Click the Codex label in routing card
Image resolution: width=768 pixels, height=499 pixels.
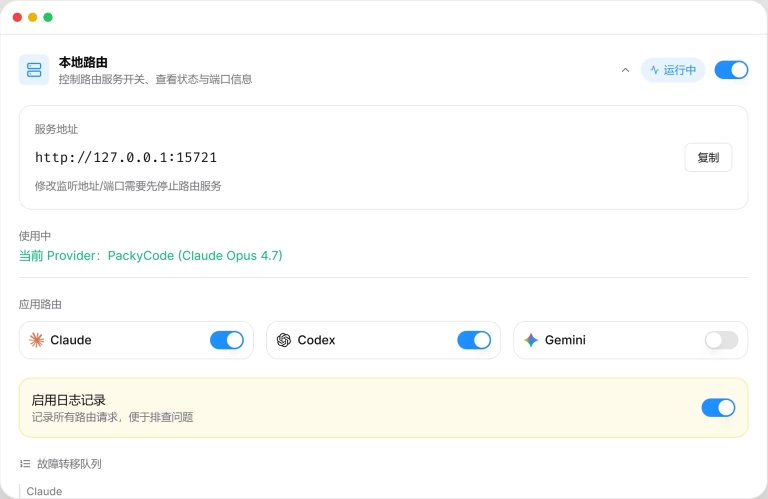click(x=316, y=340)
